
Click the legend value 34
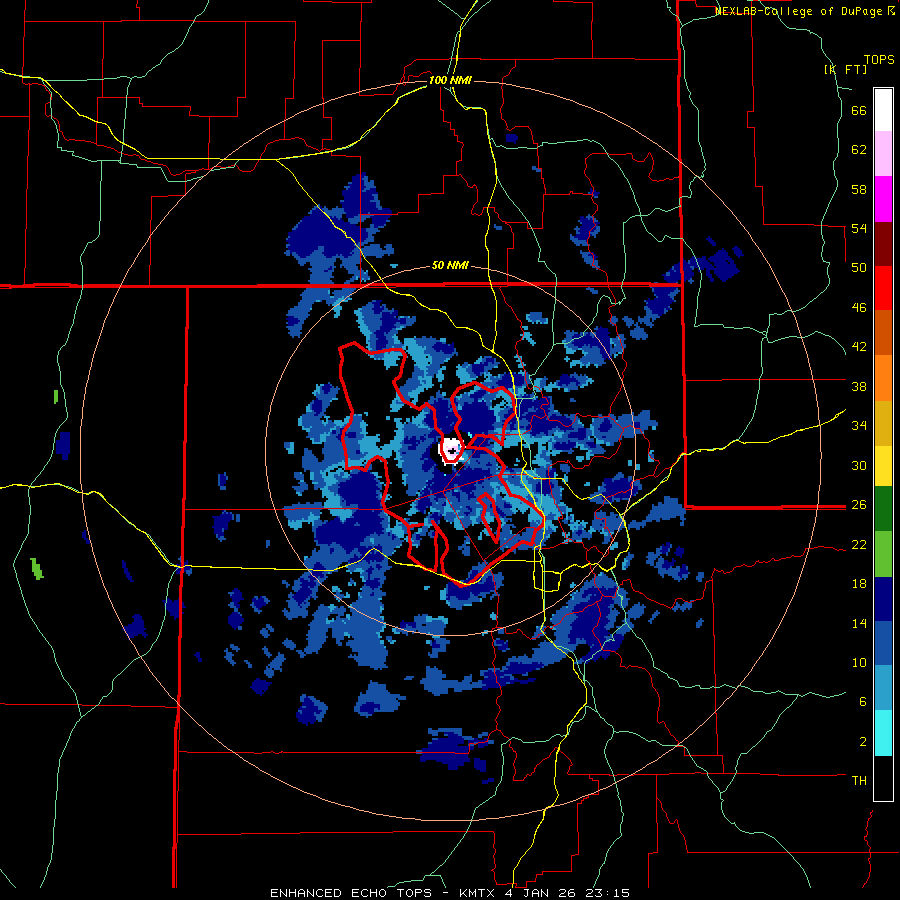click(x=859, y=425)
